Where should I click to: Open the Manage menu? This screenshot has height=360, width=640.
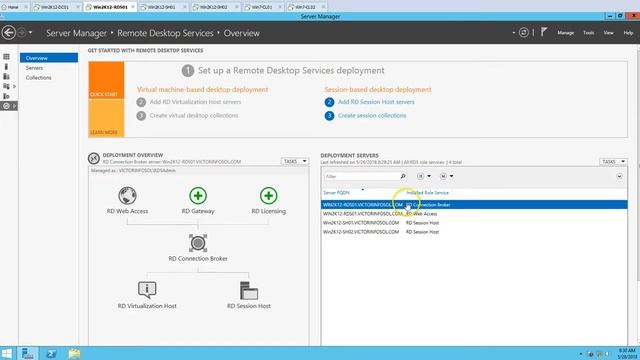tap(566, 33)
